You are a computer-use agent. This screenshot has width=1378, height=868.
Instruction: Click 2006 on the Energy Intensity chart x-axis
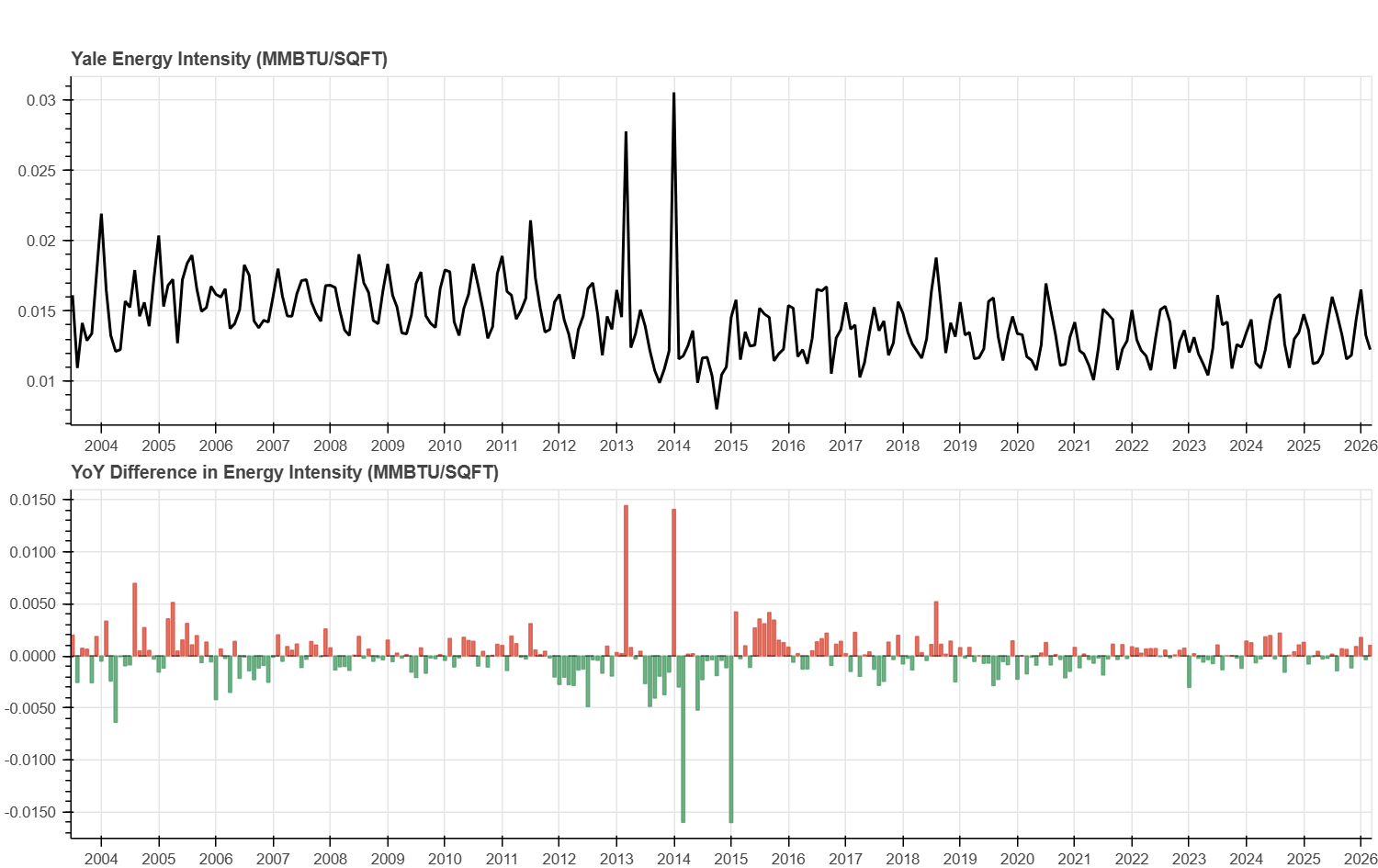point(216,445)
